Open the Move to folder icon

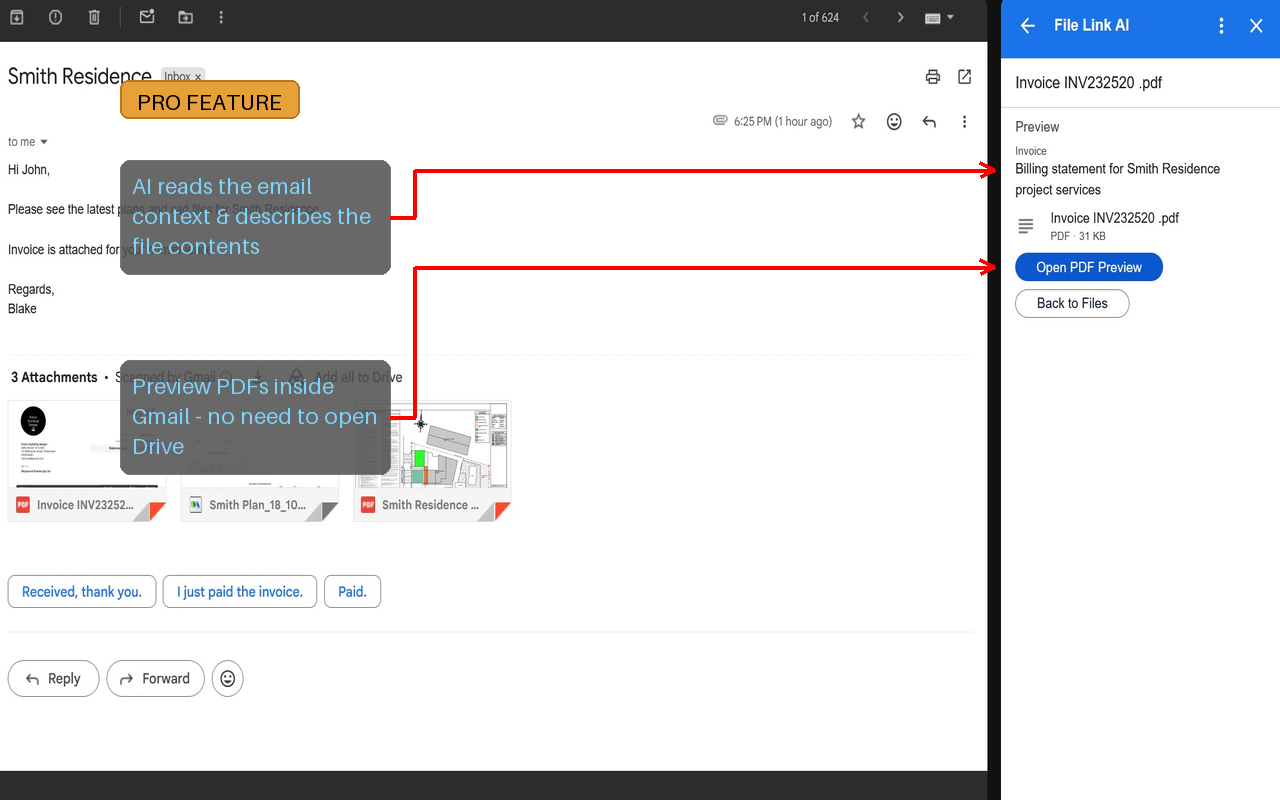(185, 17)
